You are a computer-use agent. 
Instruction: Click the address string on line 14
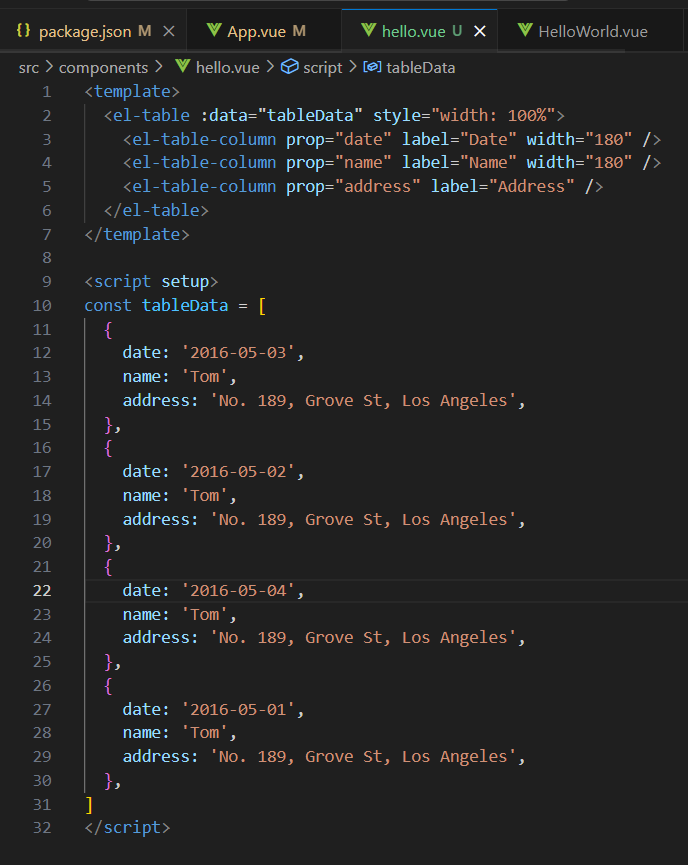click(364, 401)
